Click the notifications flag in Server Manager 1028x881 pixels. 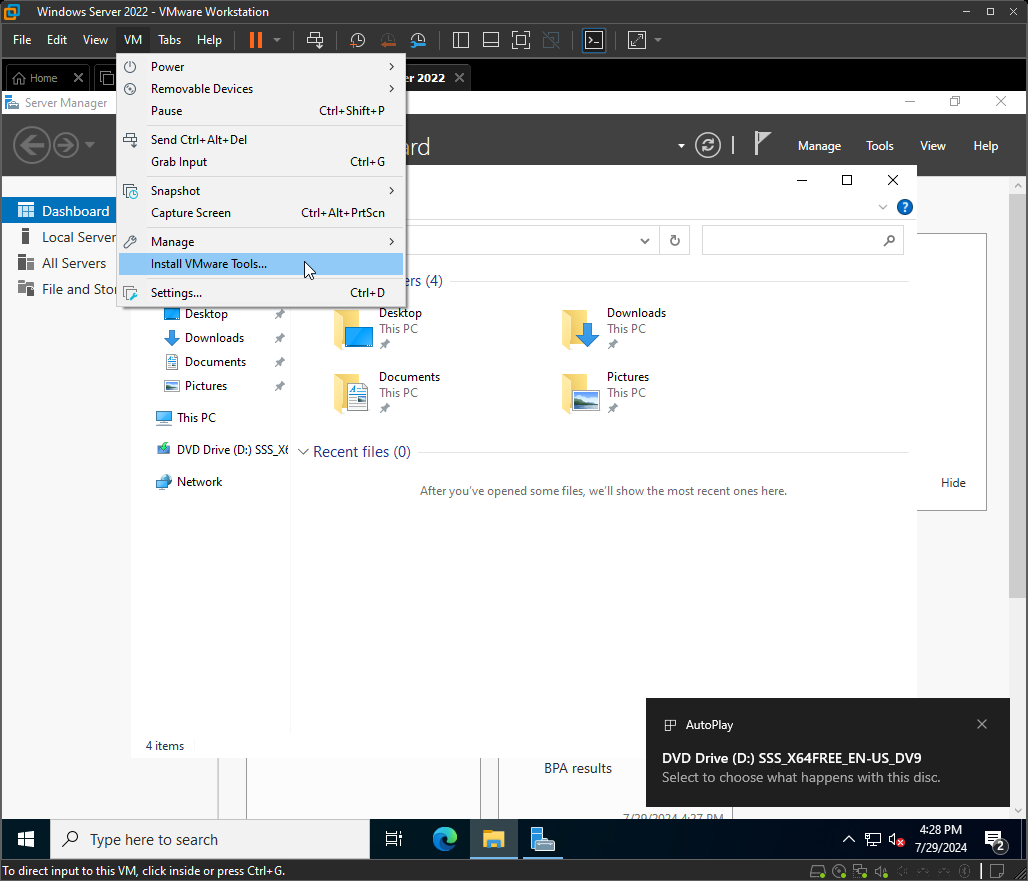pos(761,144)
